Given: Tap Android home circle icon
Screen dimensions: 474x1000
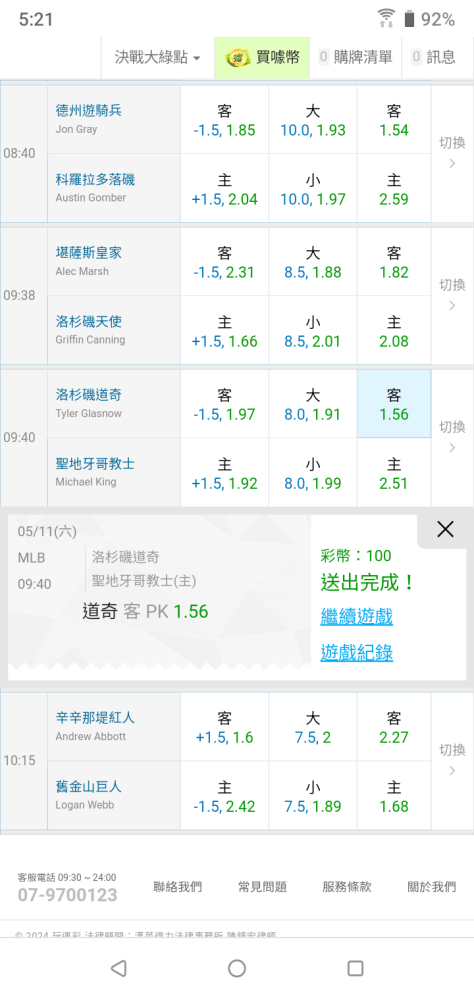Looking at the screenshot, I should 237,968.
